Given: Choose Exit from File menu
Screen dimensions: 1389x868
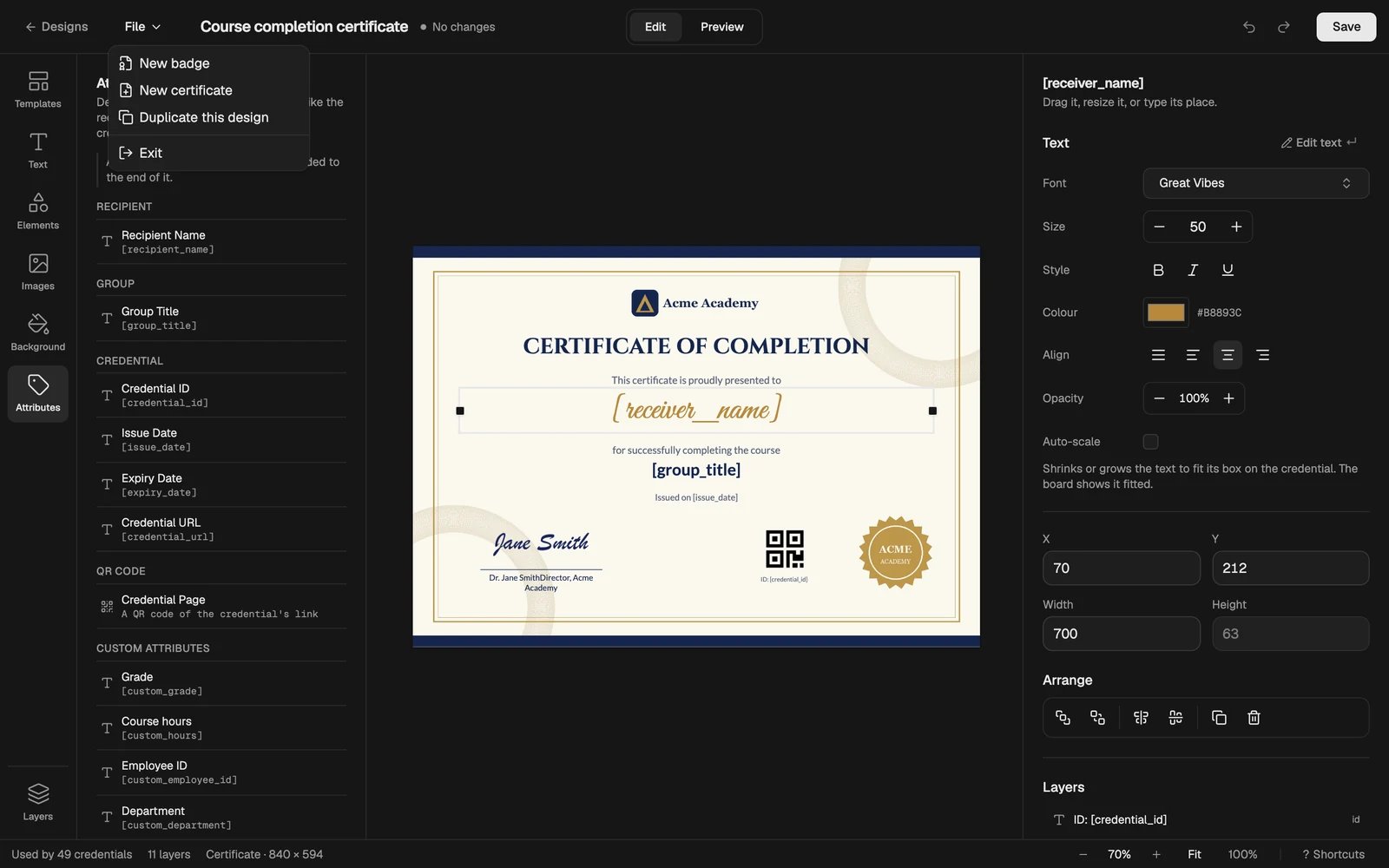Looking at the screenshot, I should point(208,153).
